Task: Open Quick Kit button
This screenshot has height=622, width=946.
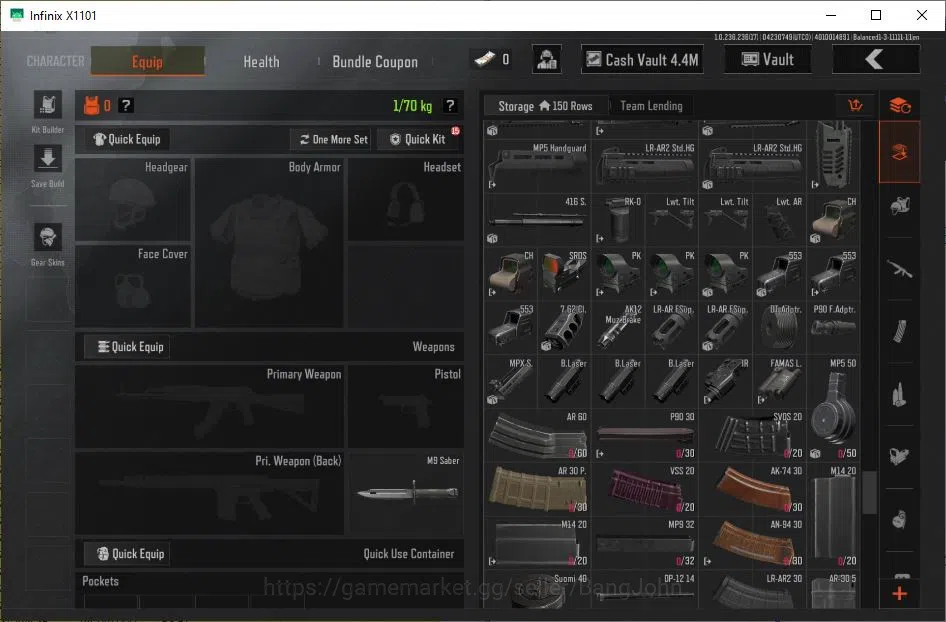Action: pyautogui.click(x=418, y=139)
